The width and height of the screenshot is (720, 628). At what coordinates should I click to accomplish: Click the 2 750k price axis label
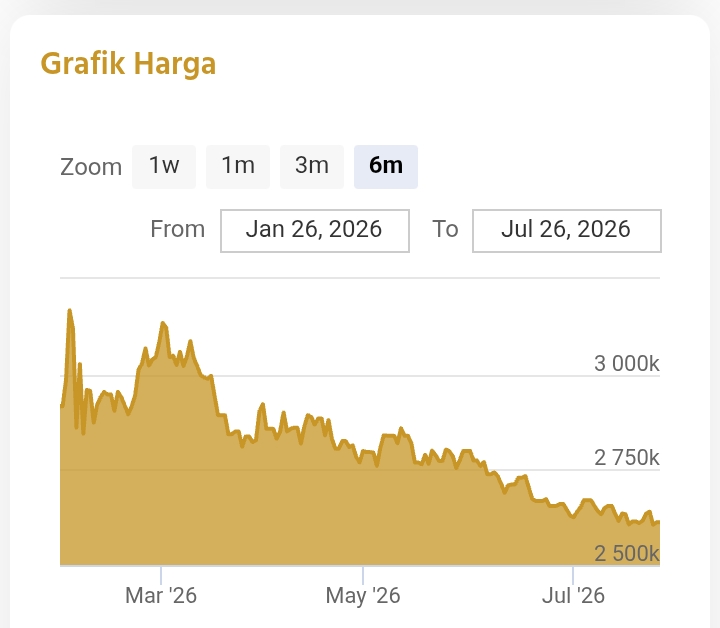click(626, 458)
